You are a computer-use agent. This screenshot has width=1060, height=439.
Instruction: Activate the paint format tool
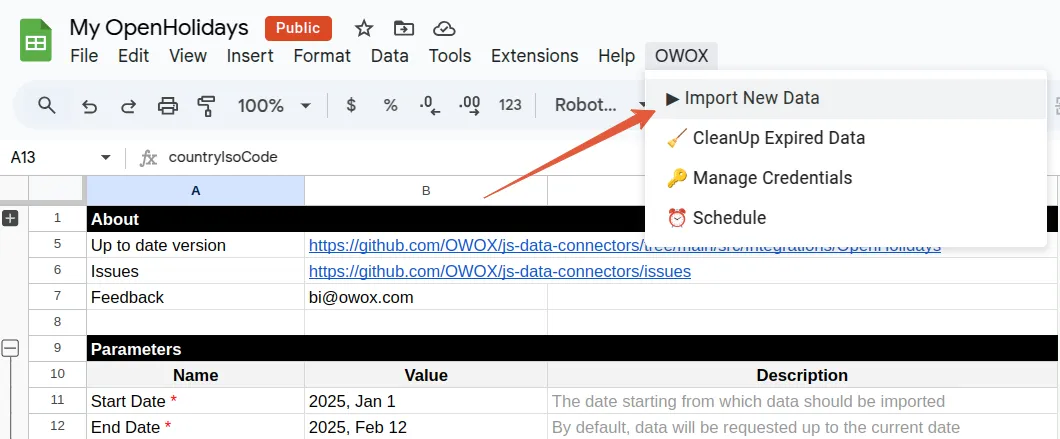pos(206,106)
